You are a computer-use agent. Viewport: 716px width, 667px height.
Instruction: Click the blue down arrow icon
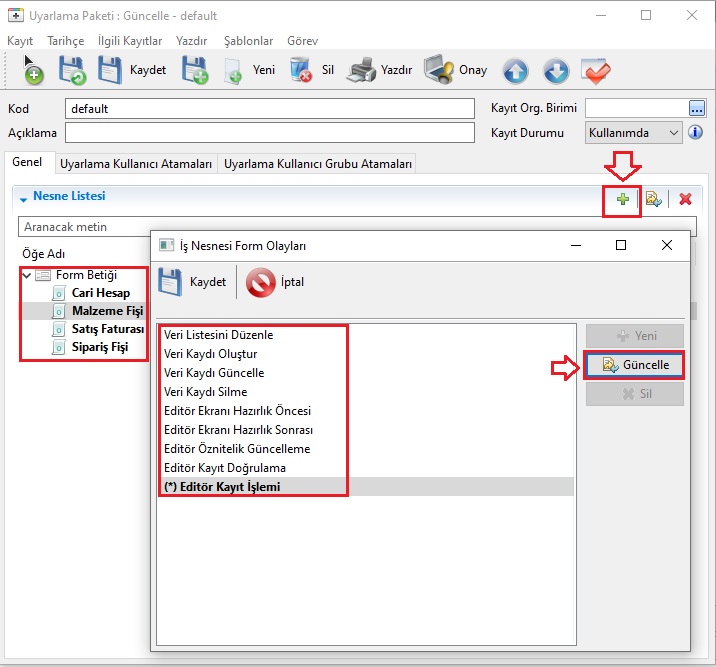[x=556, y=71]
